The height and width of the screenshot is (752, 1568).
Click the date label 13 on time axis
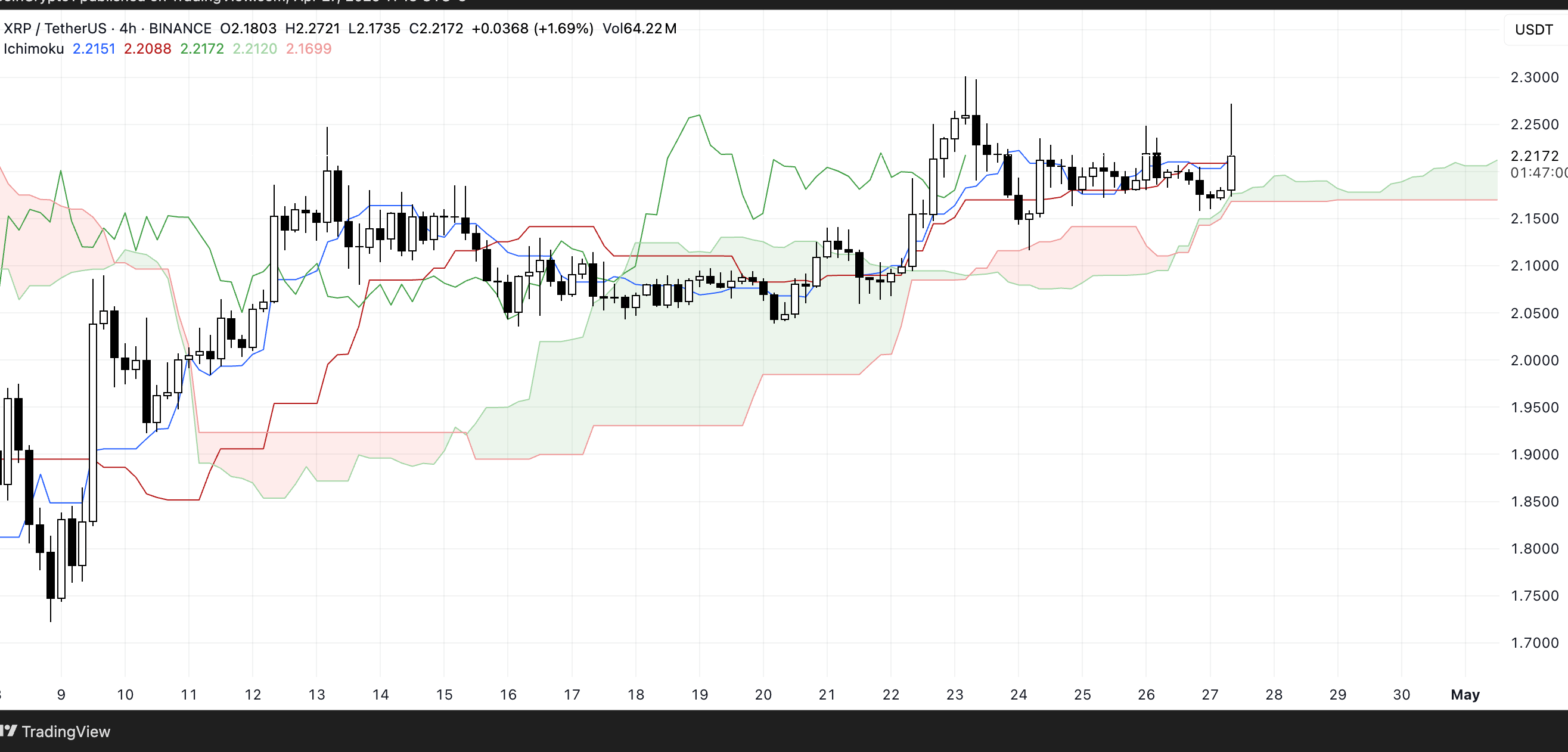click(316, 694)
